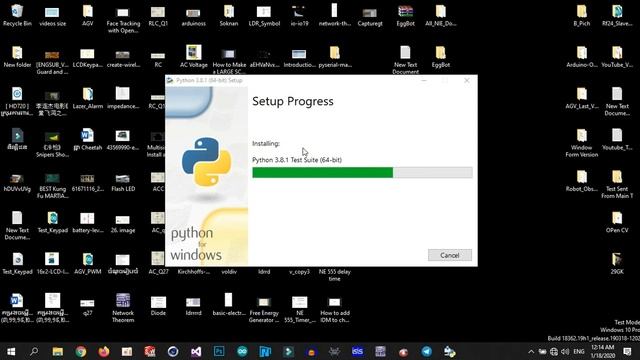Viewport: 640px width, 360px height.
Task: Click the 'Setup Progress' heading text
Action: point(293,101)
